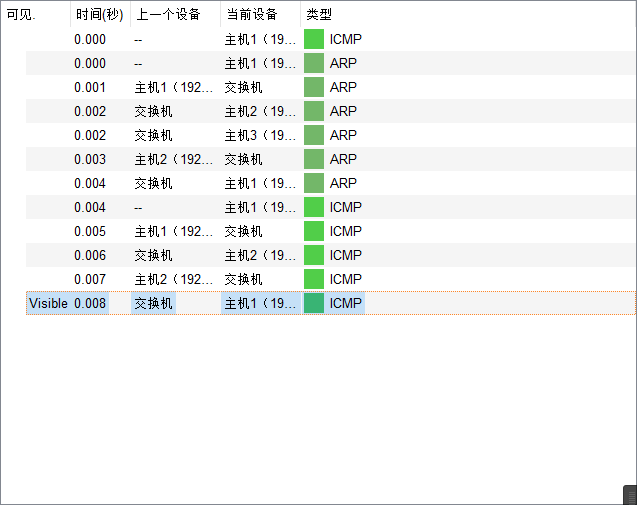Select the time value 0.007

[90, 280]
